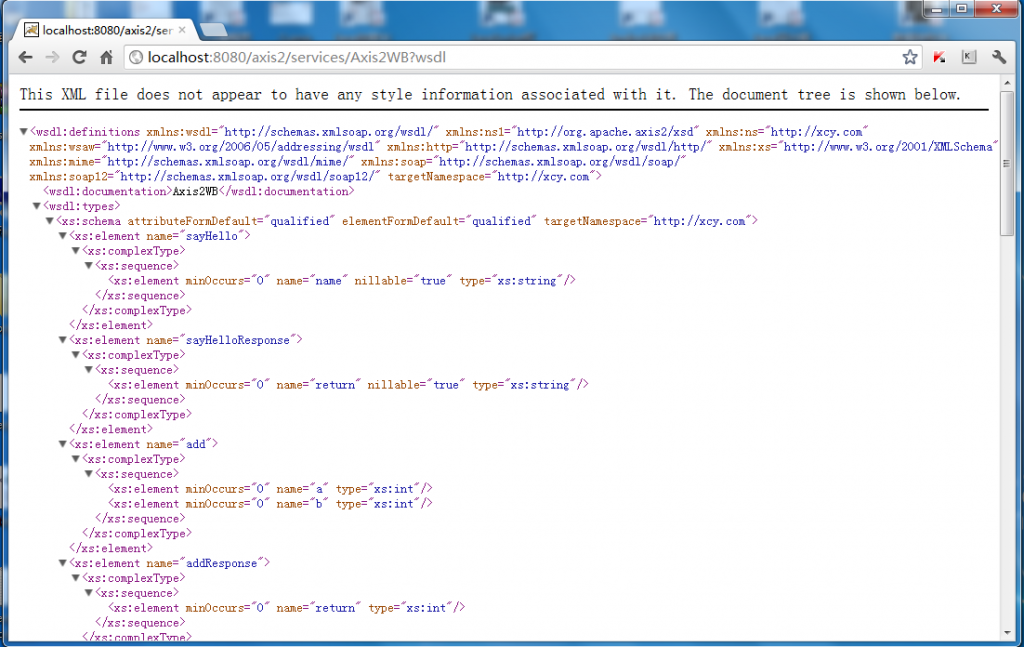1024x647 pixels.
Task: Bookmark page with the star icon
Action: tap(910, 57)
